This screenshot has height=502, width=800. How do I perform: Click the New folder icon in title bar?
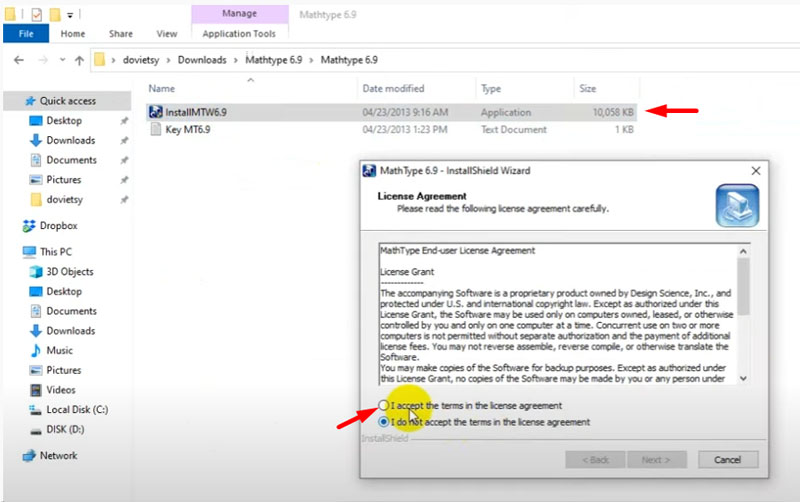pyautogui.click(x=55, y=15)
